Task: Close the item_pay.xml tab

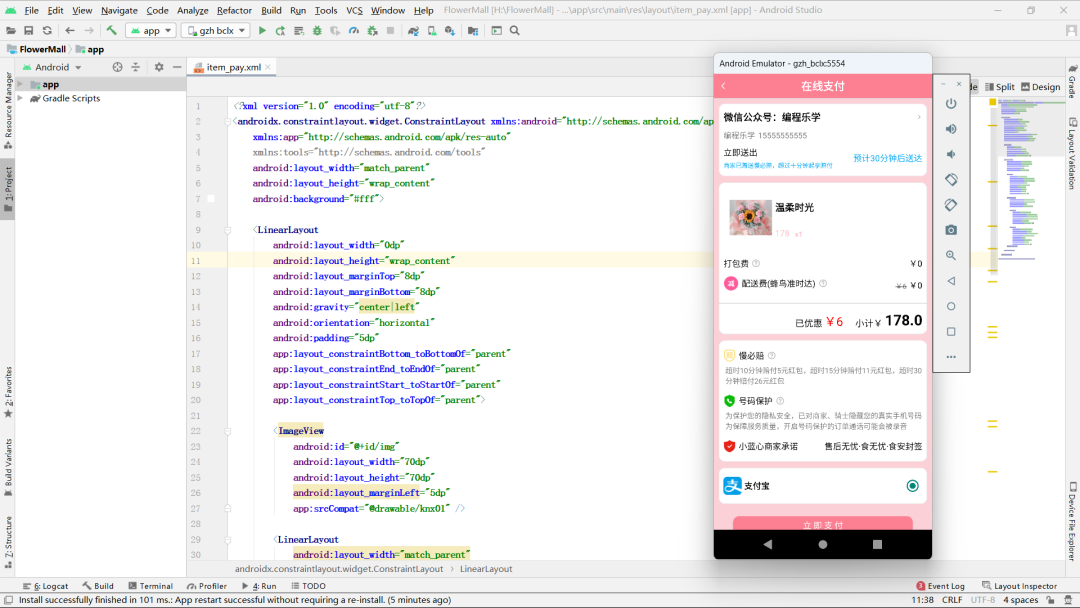Action: [268, 67]
